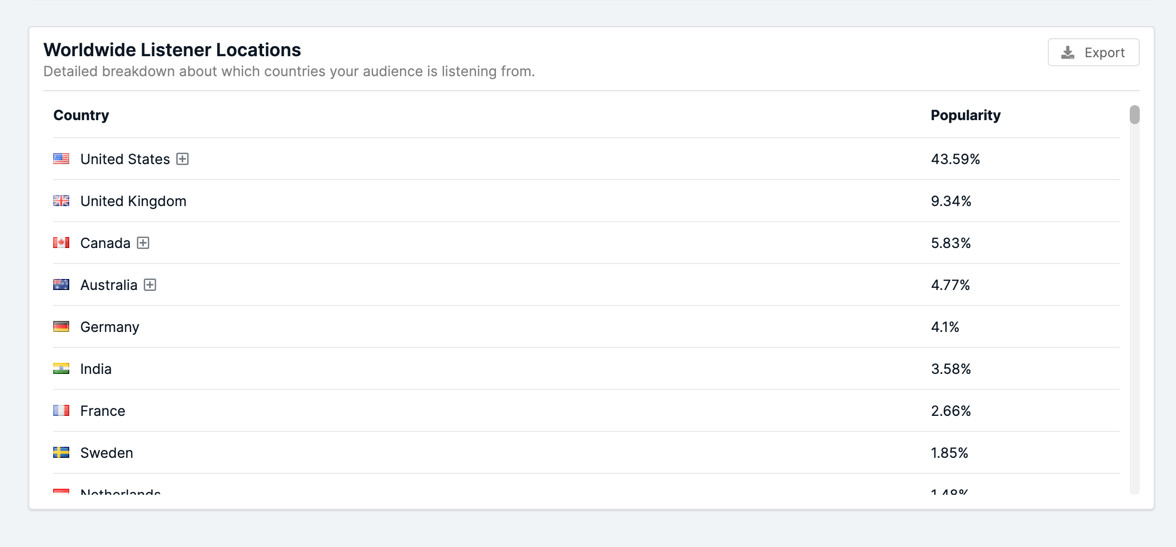Click the download icon in Export

(x=1068, y=52)
